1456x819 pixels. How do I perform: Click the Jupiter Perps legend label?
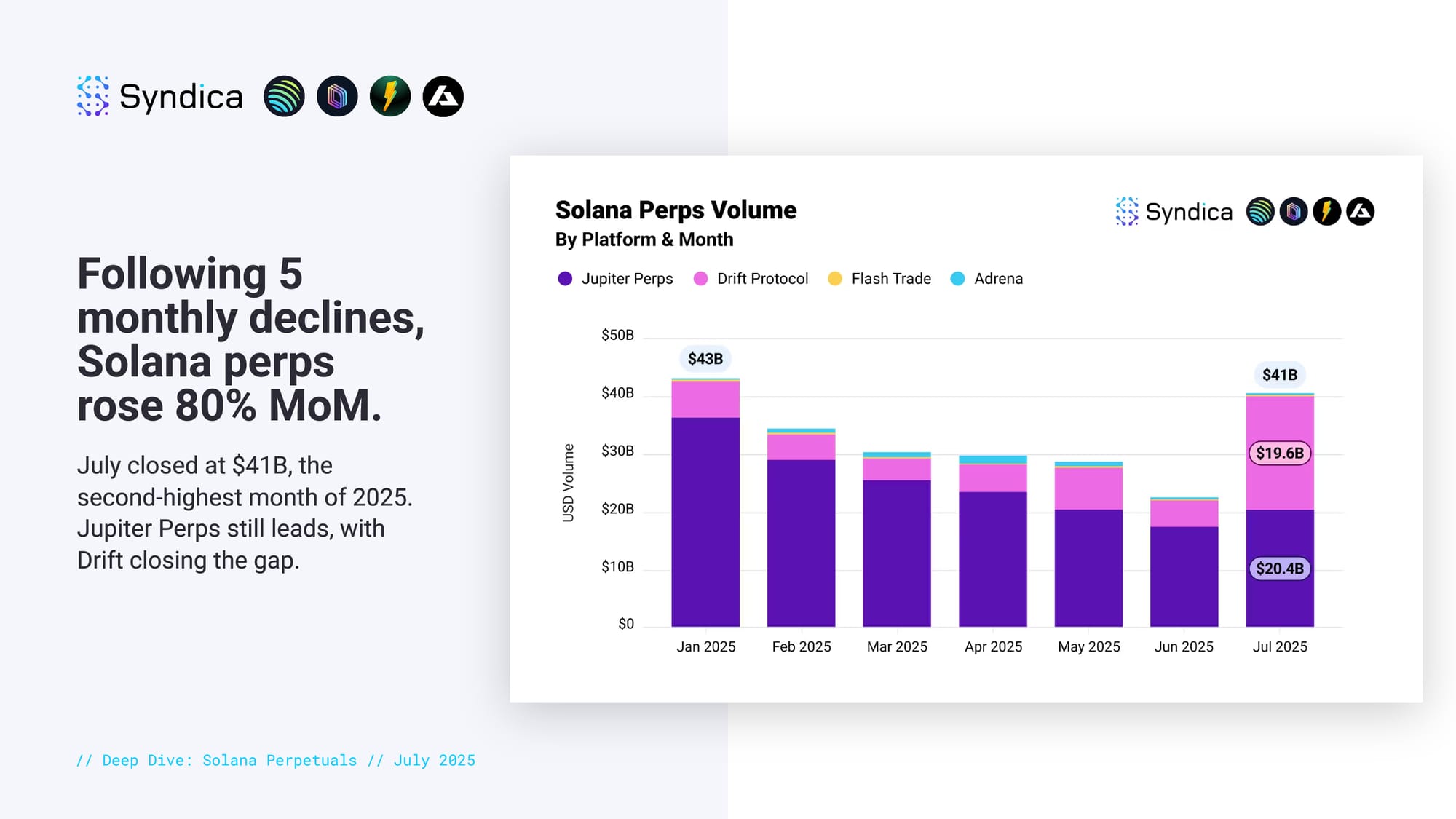tap(627, 279)
